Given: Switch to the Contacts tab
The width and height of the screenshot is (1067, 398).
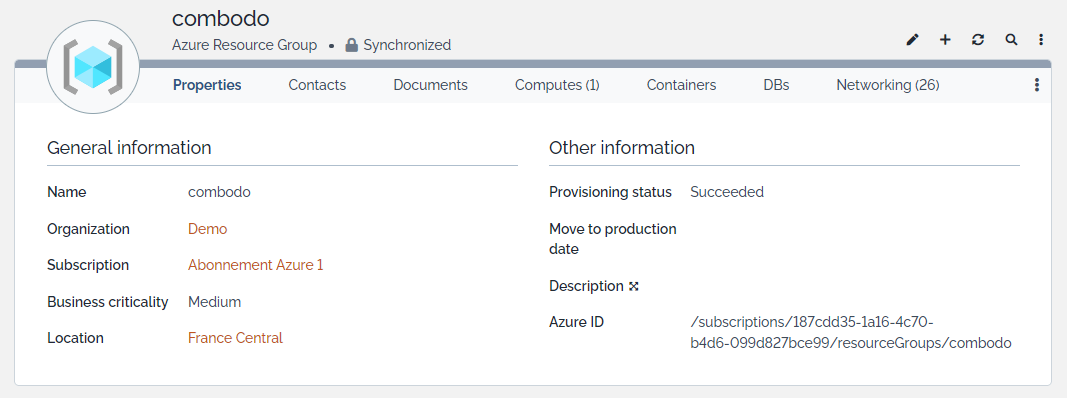Looking at the screenshot, I should [x=317, y=85].
